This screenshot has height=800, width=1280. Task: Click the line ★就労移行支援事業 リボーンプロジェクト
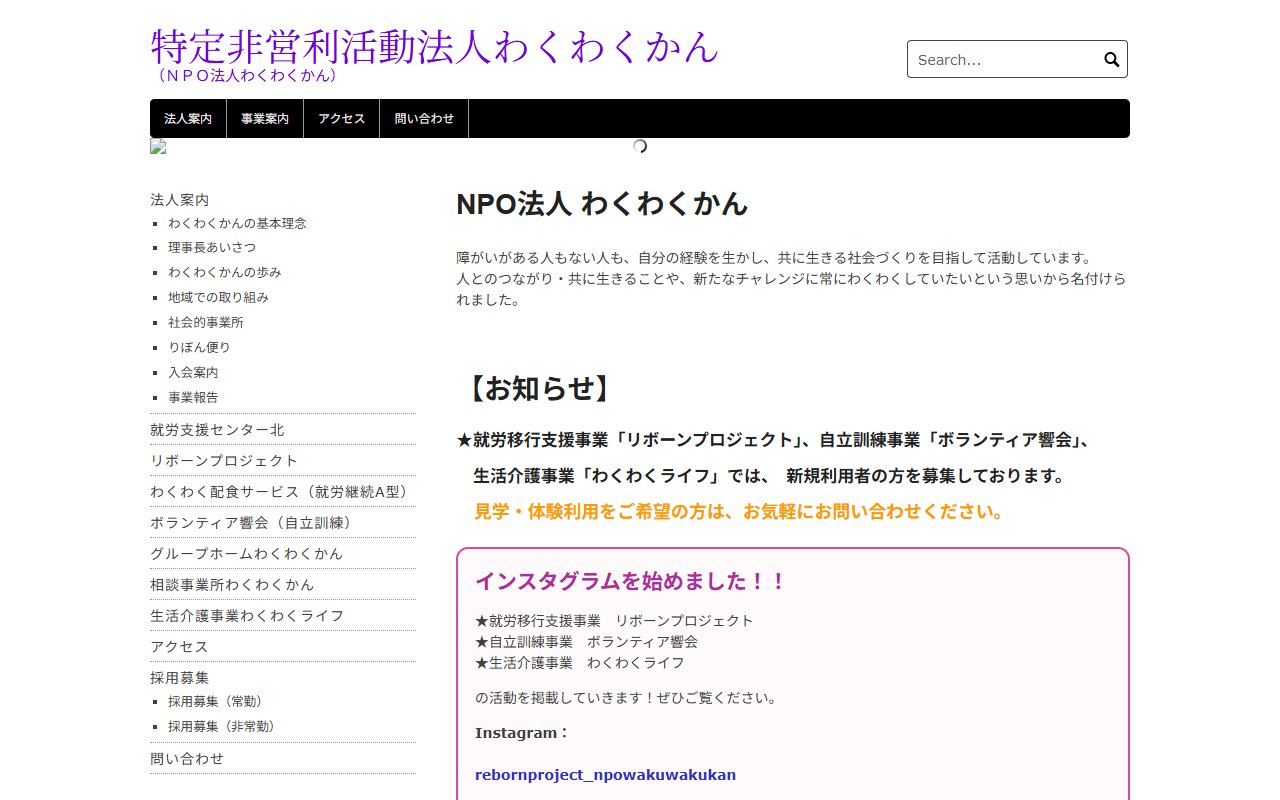(614, 620)
